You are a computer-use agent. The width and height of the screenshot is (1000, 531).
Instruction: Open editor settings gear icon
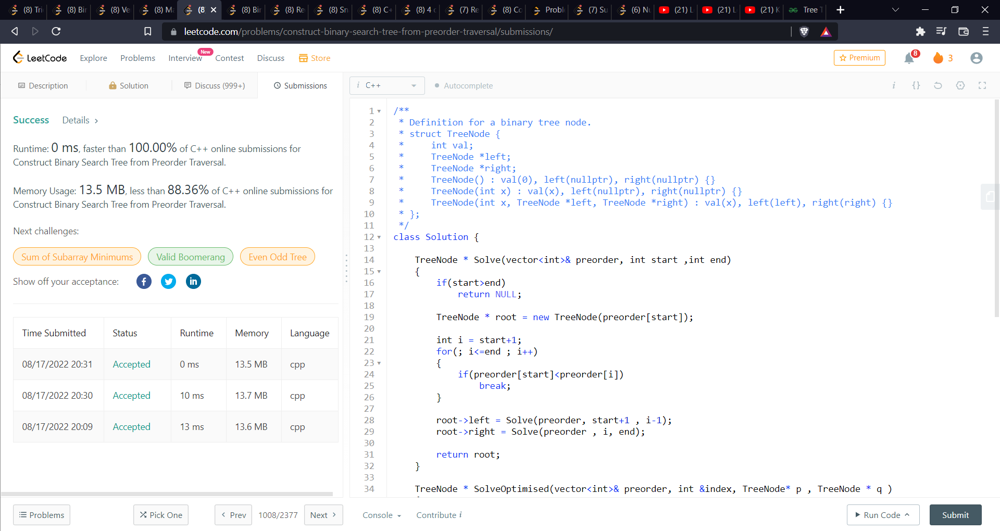pyautogui.click(x=960, y=86)
